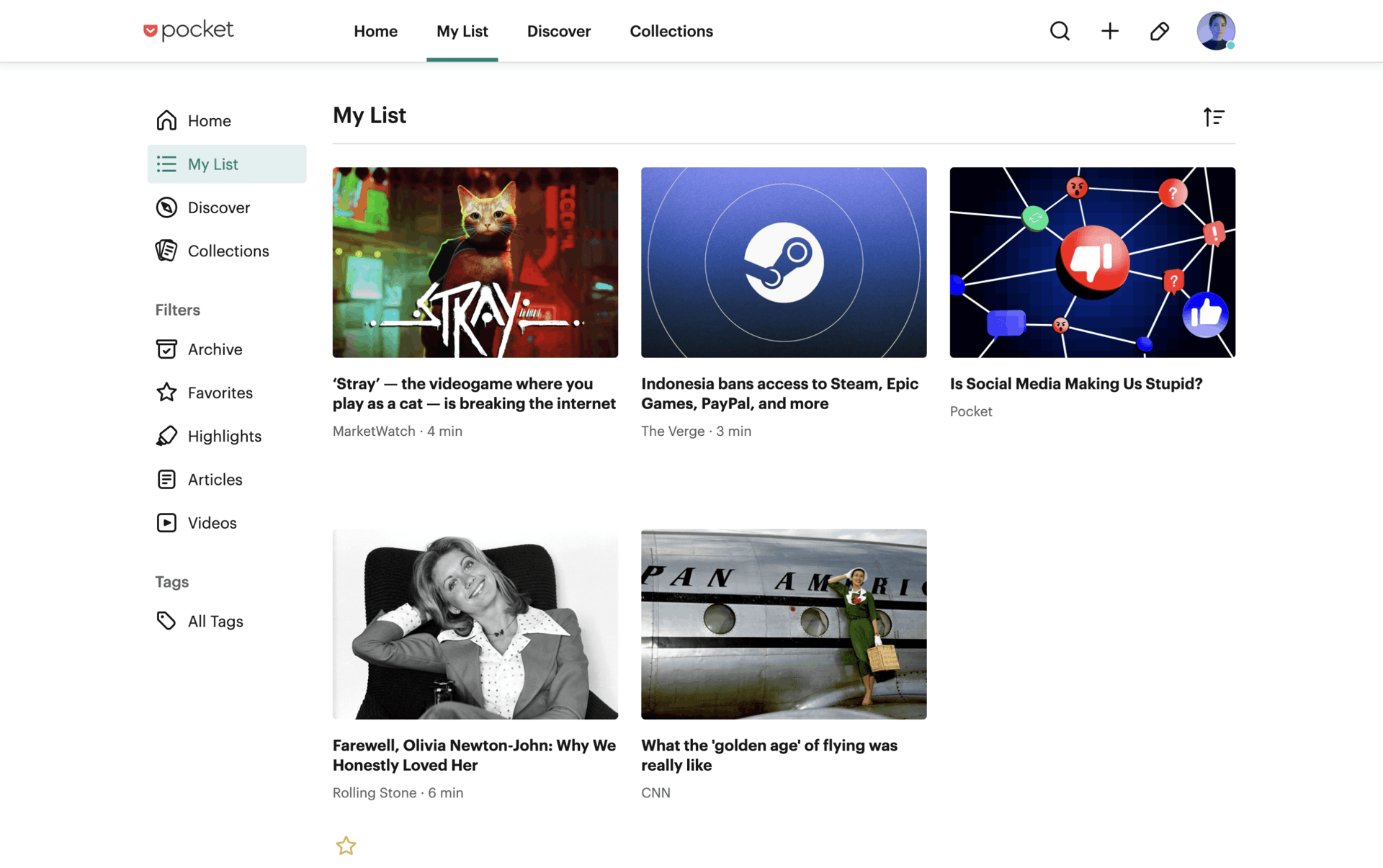Click the 'CNN' source text
The width and height of the screenshot is (1383, 868).
coord(655,792)
